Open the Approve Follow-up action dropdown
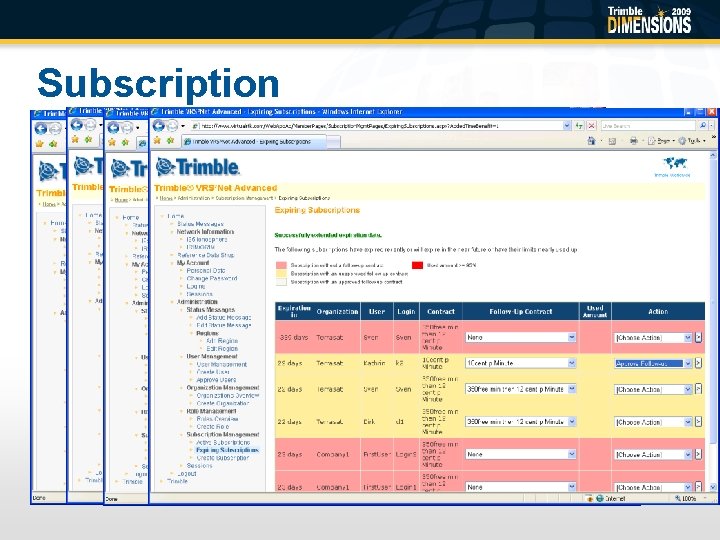Viewport: 720px width, 540px height. coord(687,363)
